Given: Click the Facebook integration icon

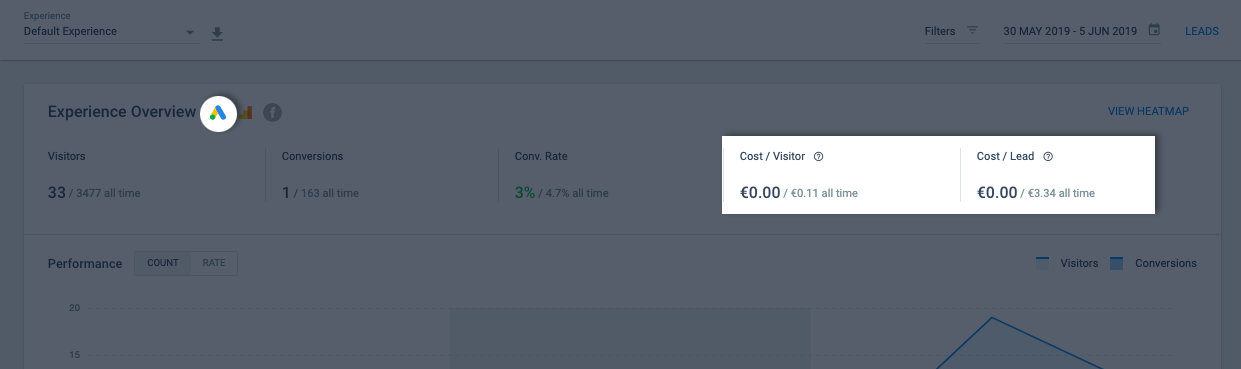Looking at the screenshot, I should click(x=272, y=113).
